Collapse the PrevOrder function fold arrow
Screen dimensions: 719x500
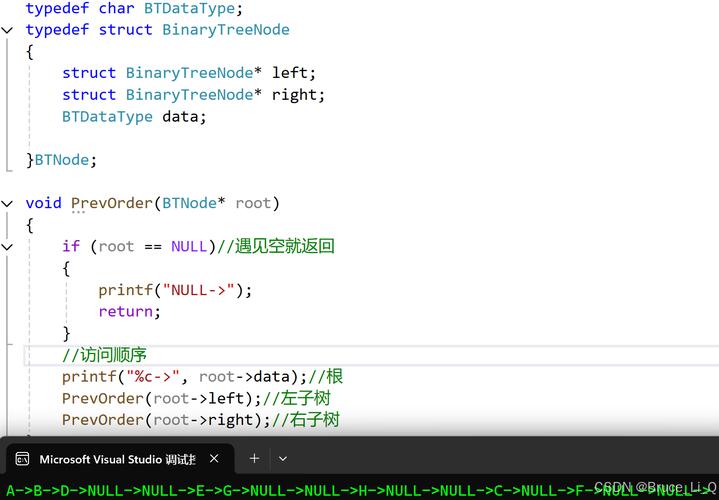(x=7, y=204)
